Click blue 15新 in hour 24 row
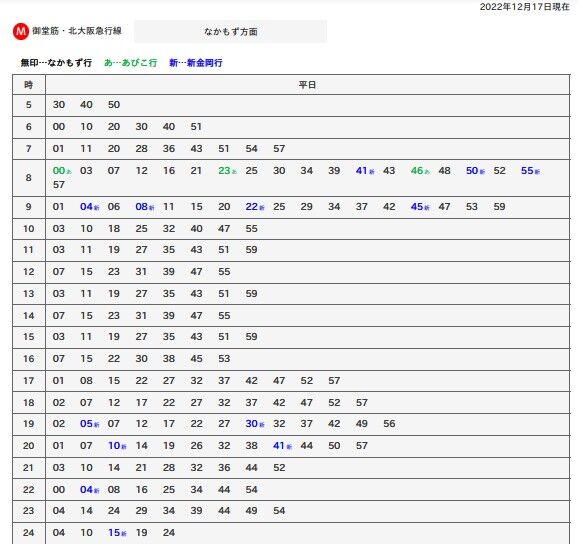This screenshot has width=578, height=544. click(117, 533)
